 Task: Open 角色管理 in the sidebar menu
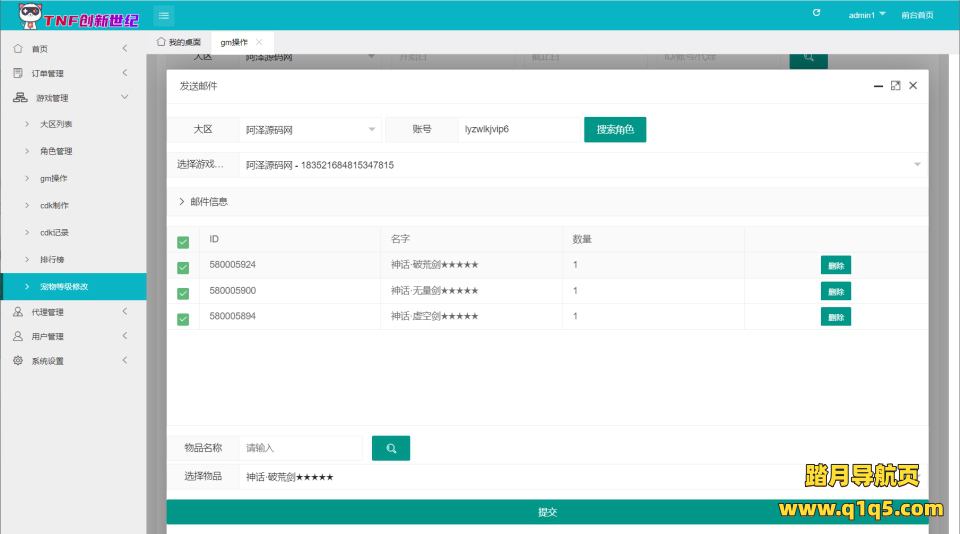pos(56,151)
